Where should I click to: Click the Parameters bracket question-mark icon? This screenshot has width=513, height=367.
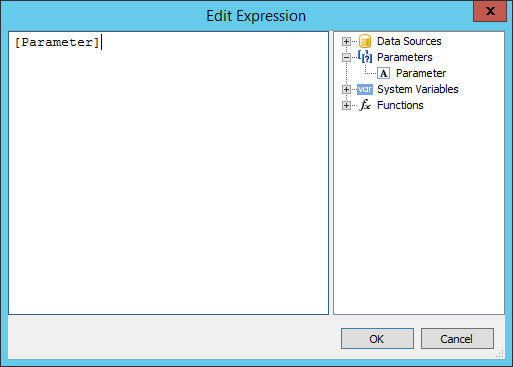coord(365,57)
